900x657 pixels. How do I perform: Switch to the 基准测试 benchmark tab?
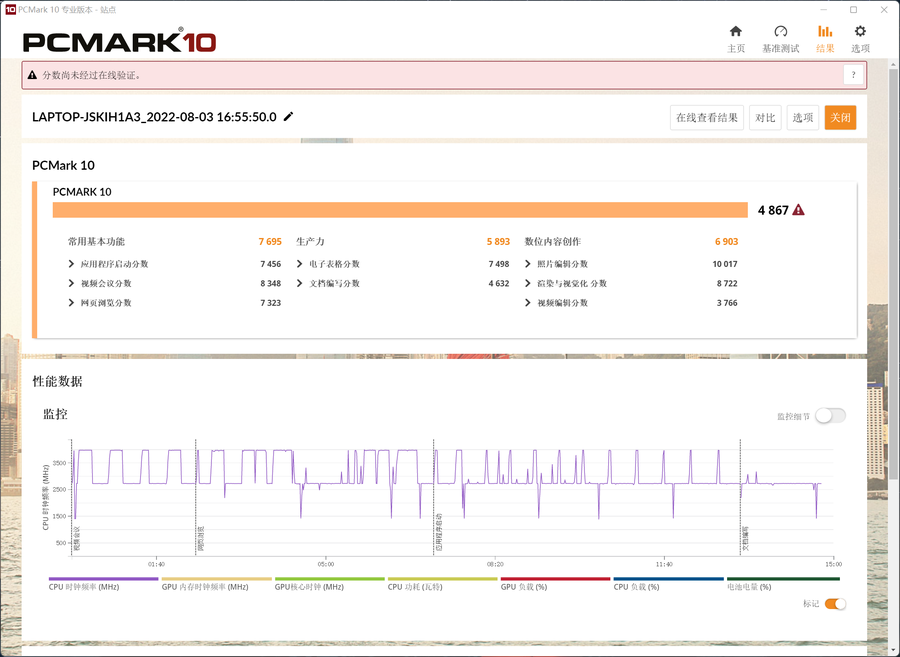pos(780,39)
